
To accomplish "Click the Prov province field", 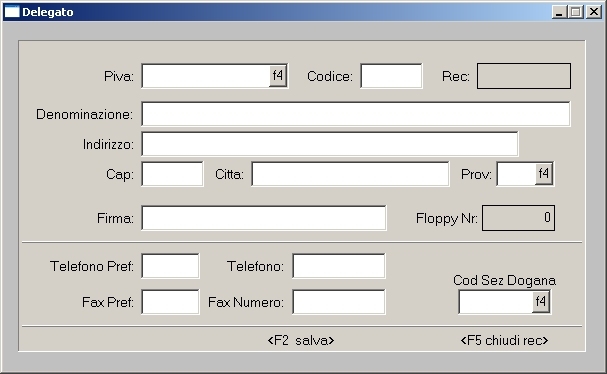I will point(516,174).
